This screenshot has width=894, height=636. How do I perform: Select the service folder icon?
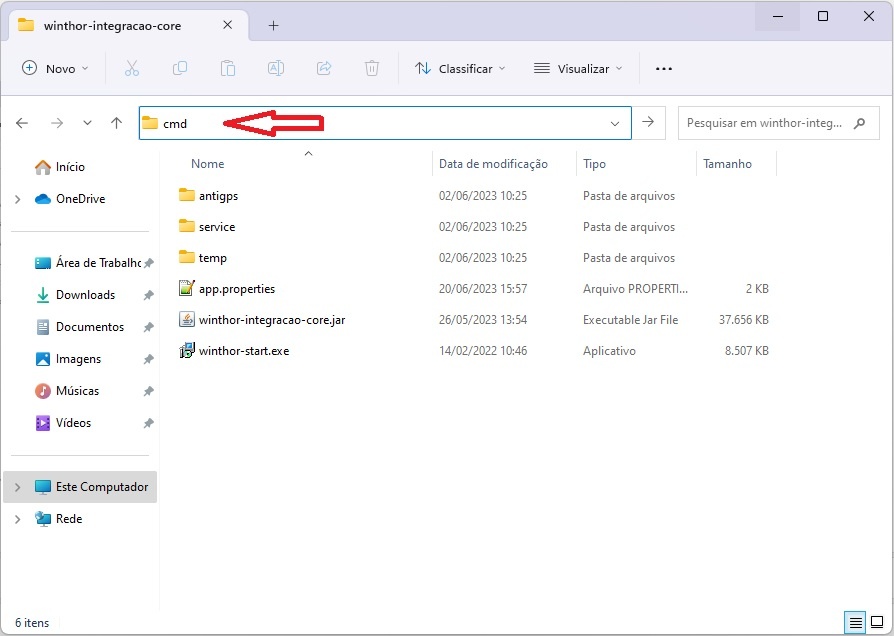point(186,226)
